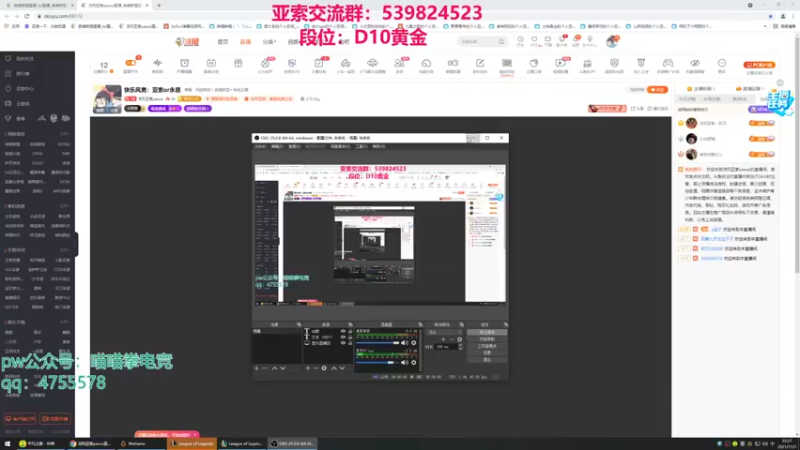Open first mixer channel's gear settings
This screenshot has height=450, width=800.
(413, 343)
